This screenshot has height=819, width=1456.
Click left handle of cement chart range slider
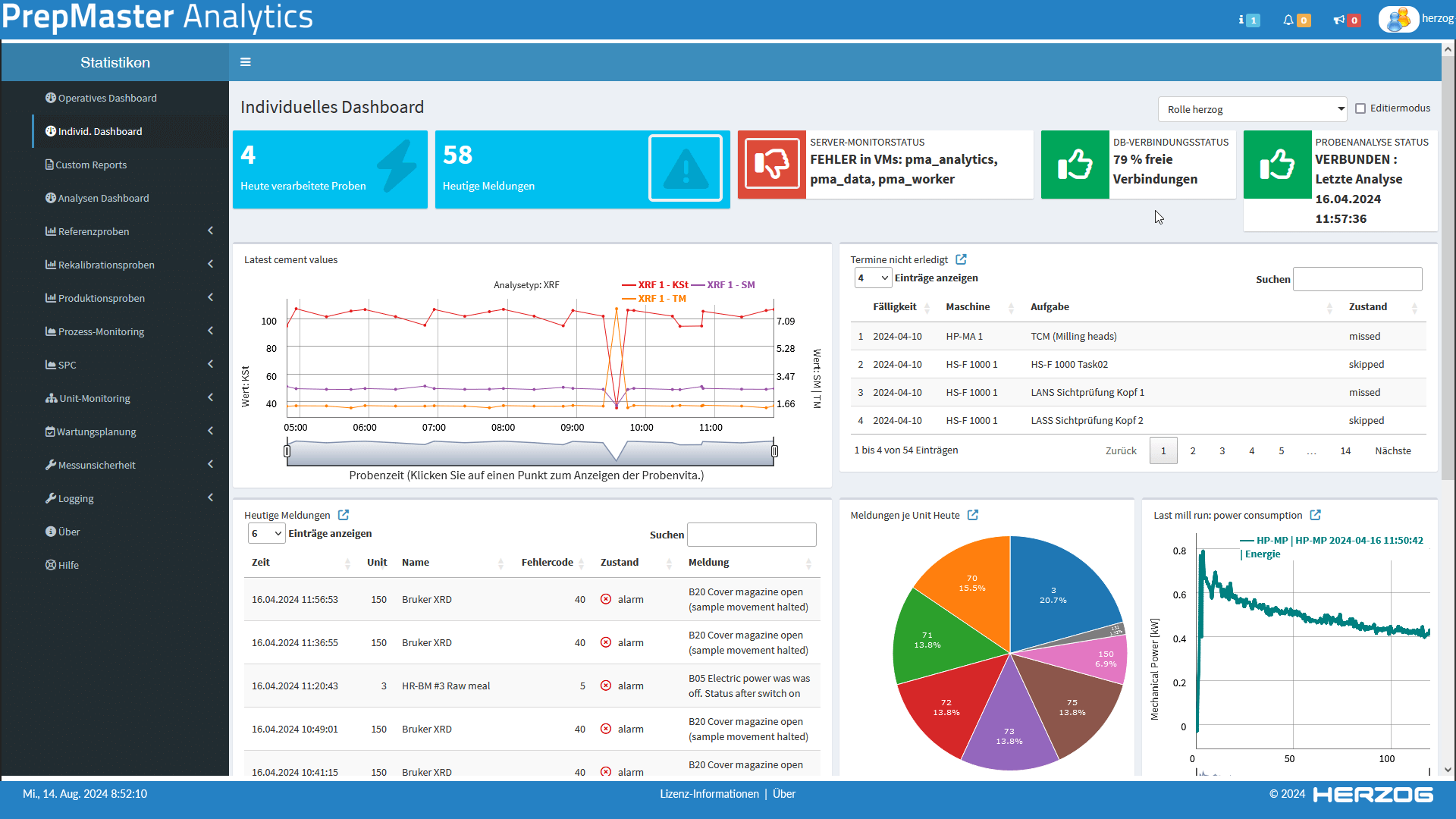287,451
